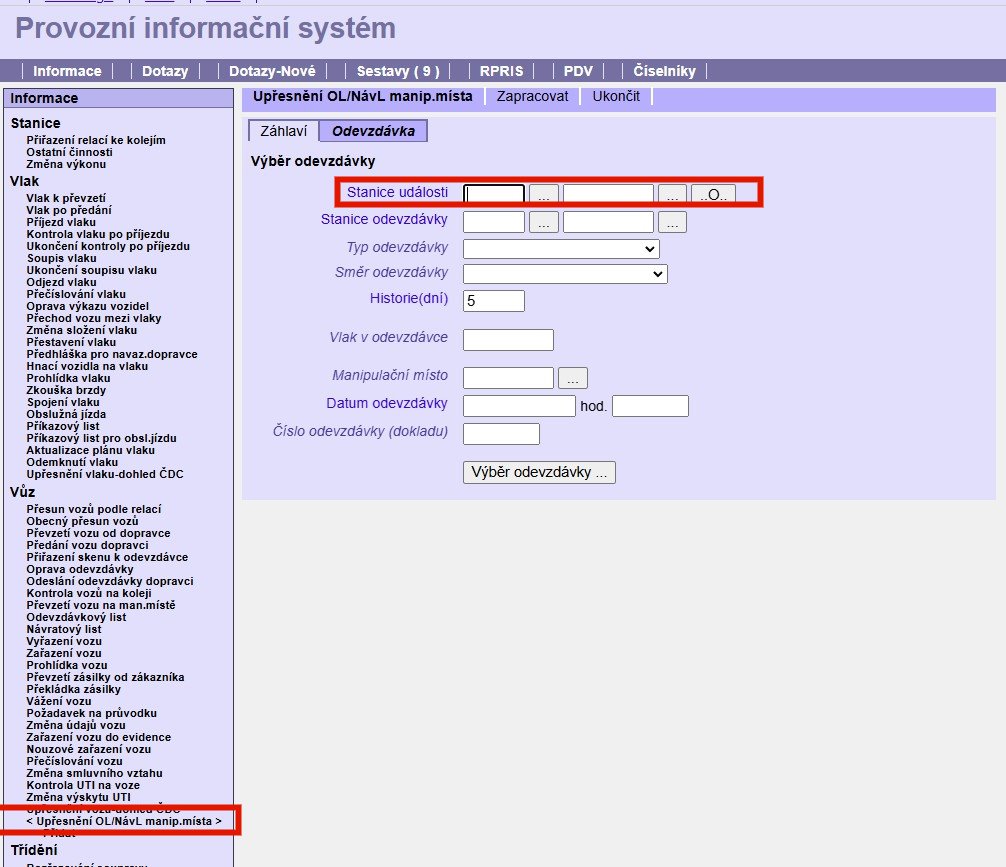The height and width of the screenshot is (867, 1006).
Task: Click the Zapracovat link
Action: pos(532,96)
